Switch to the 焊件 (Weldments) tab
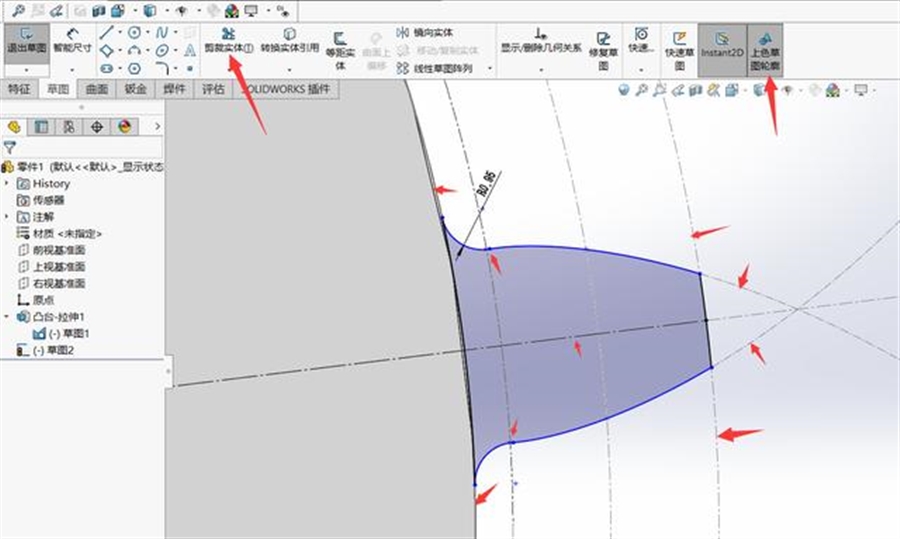Viewport: 900px width, 539px height. tap(174, 89)
